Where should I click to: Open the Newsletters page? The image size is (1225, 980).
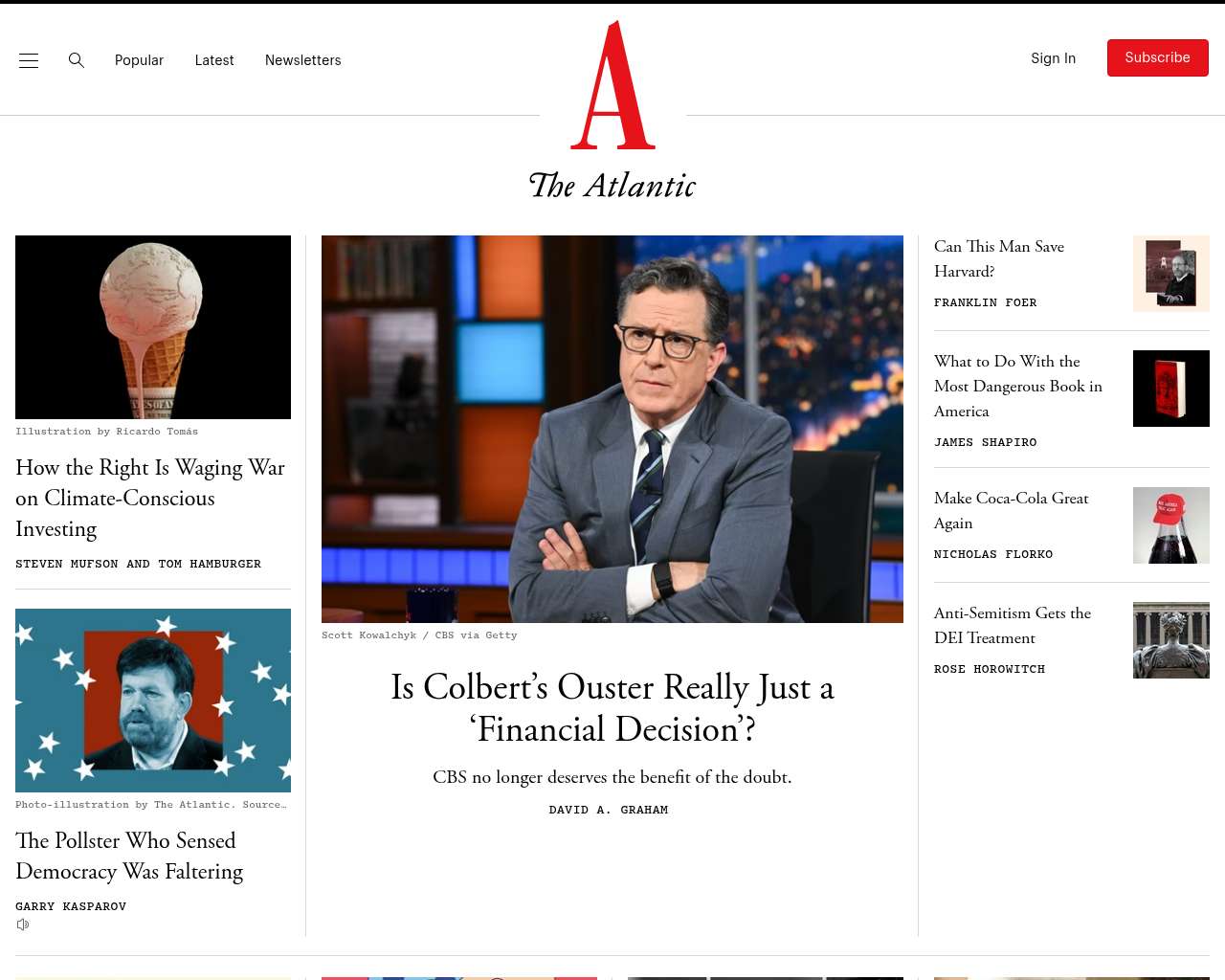click(x=303, y=60)
